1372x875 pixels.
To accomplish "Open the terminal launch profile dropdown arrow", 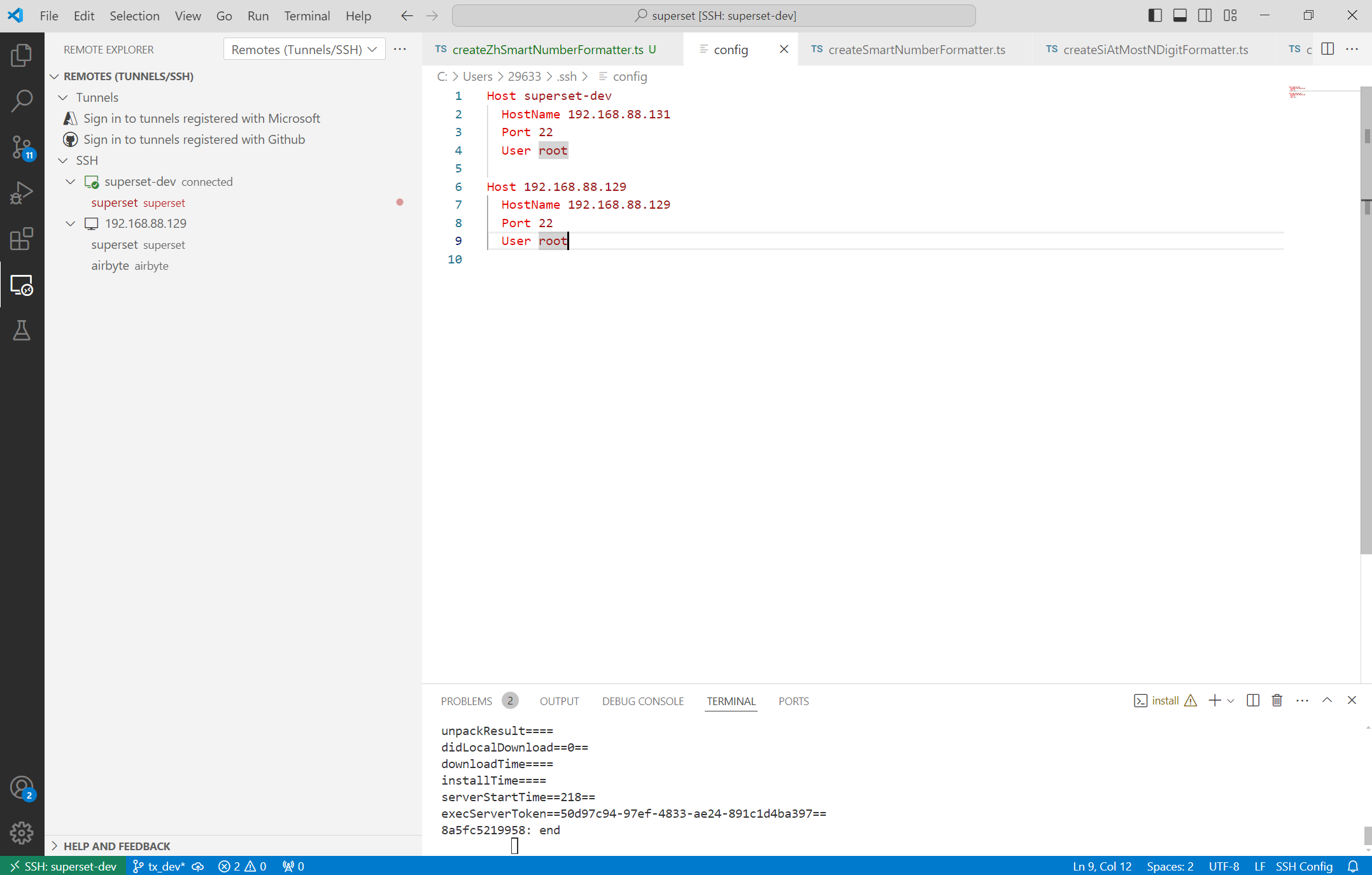I will 1231,701.
